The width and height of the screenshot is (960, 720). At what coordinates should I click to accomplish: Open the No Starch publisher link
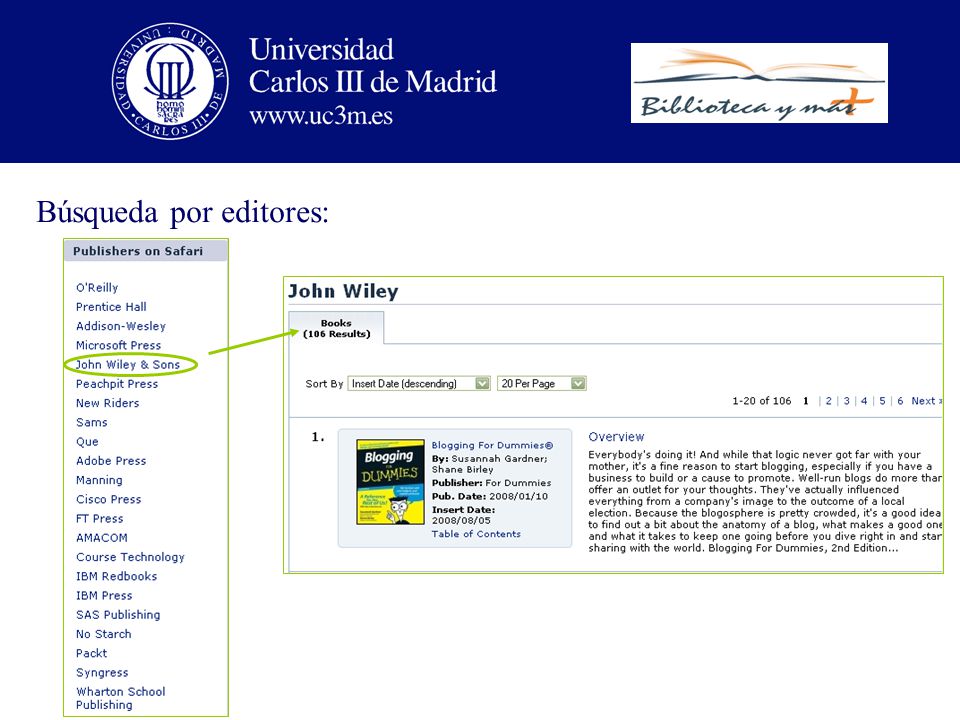tap(103, 634)
